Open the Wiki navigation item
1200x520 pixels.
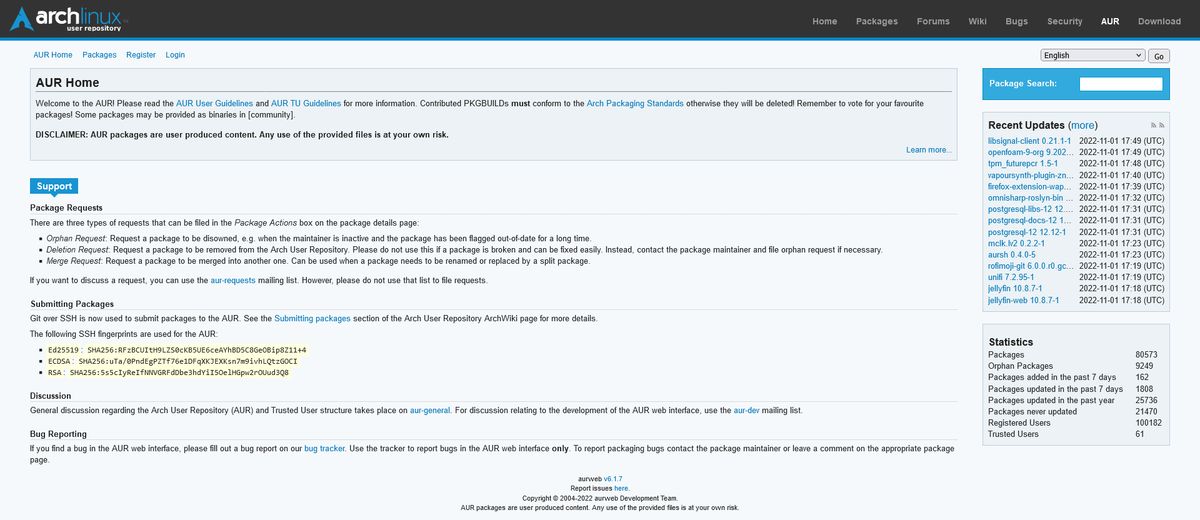coord(977,21)
